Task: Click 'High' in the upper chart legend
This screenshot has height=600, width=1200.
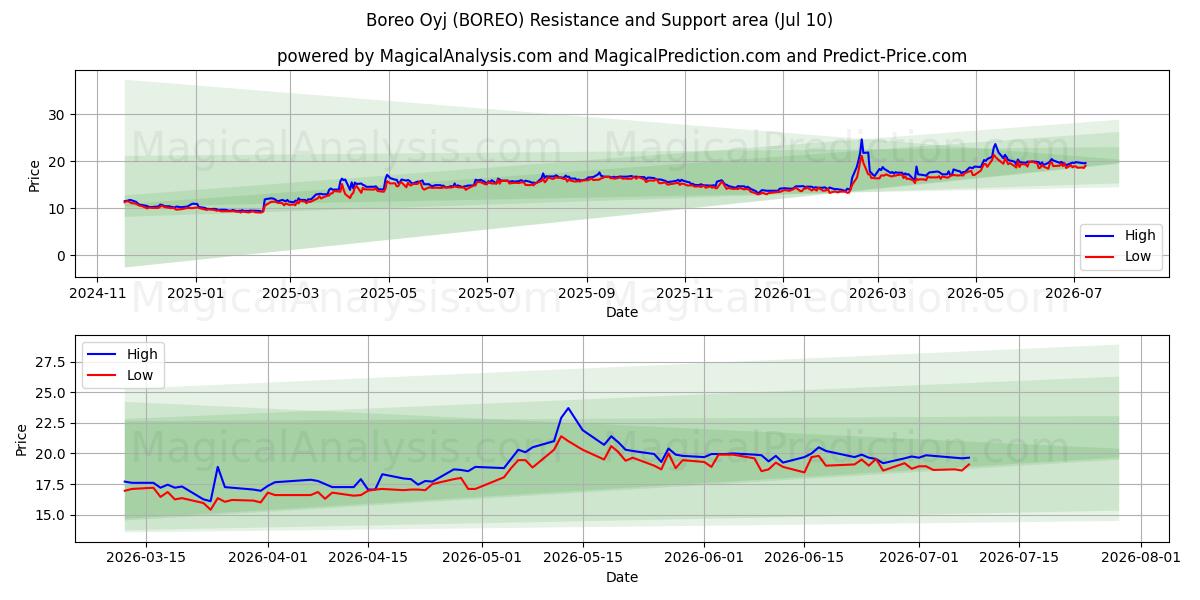Action: click(1139, 236)
